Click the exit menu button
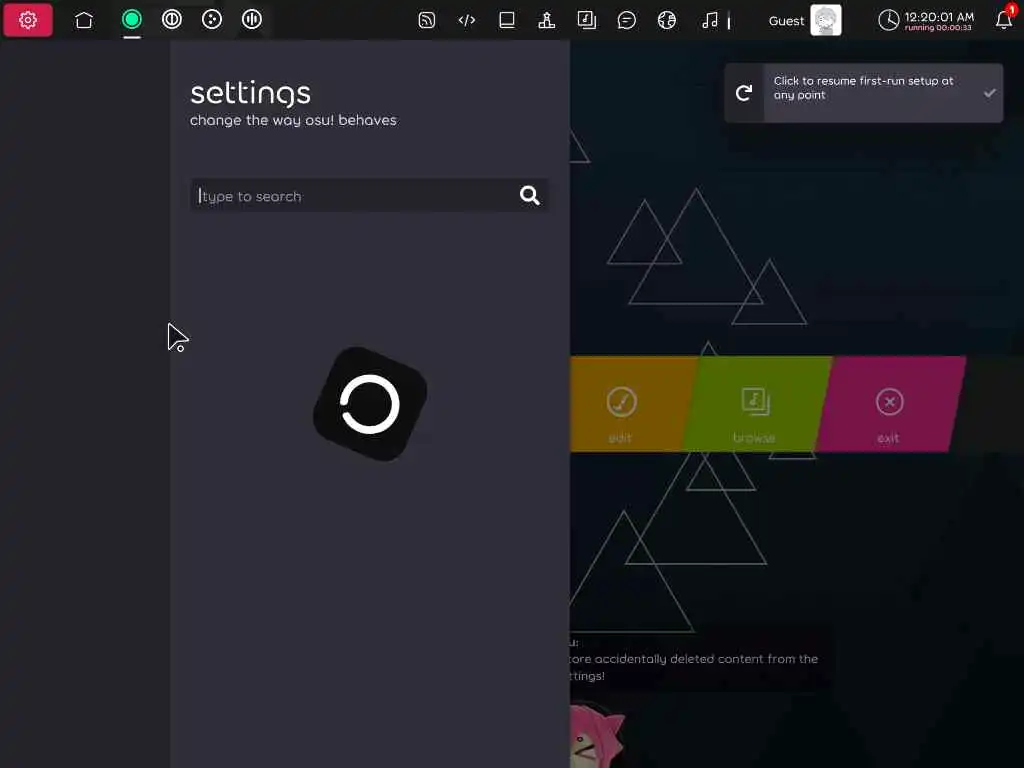The height and width of the screenshot is (768, 1024). pyautogui.click(x=889, y=404)
